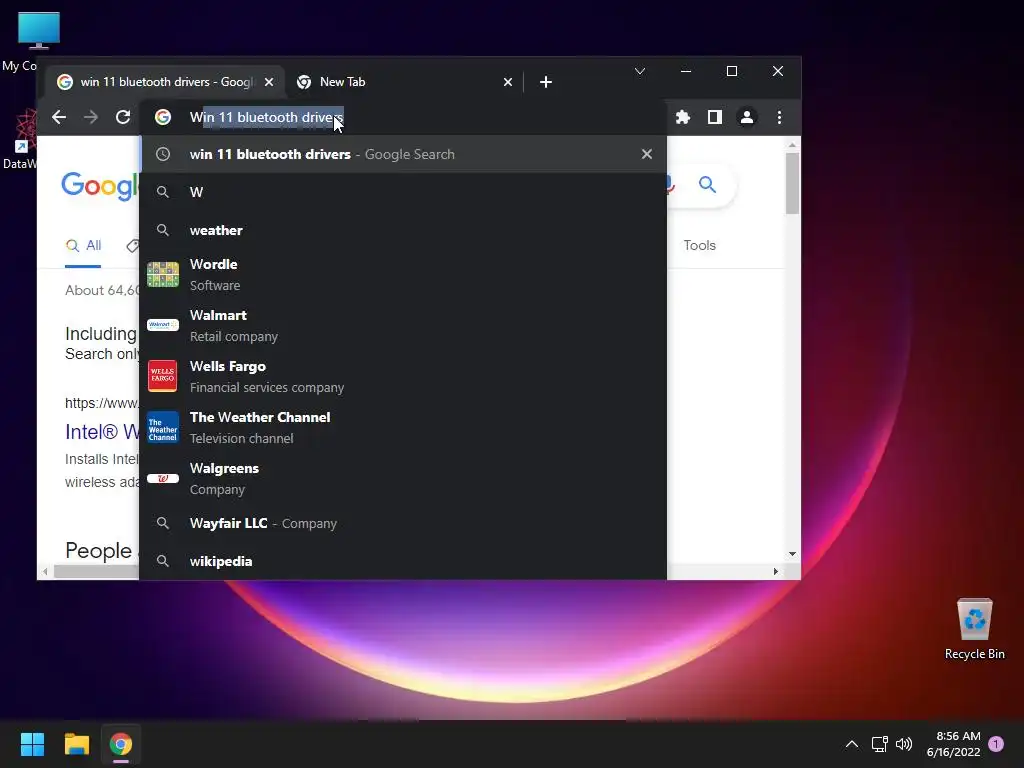Image resolution: width=1024 pixels, height=768 pixels.
Task: Select the Walmart Retail company suggestion
Action: point(404,325)
